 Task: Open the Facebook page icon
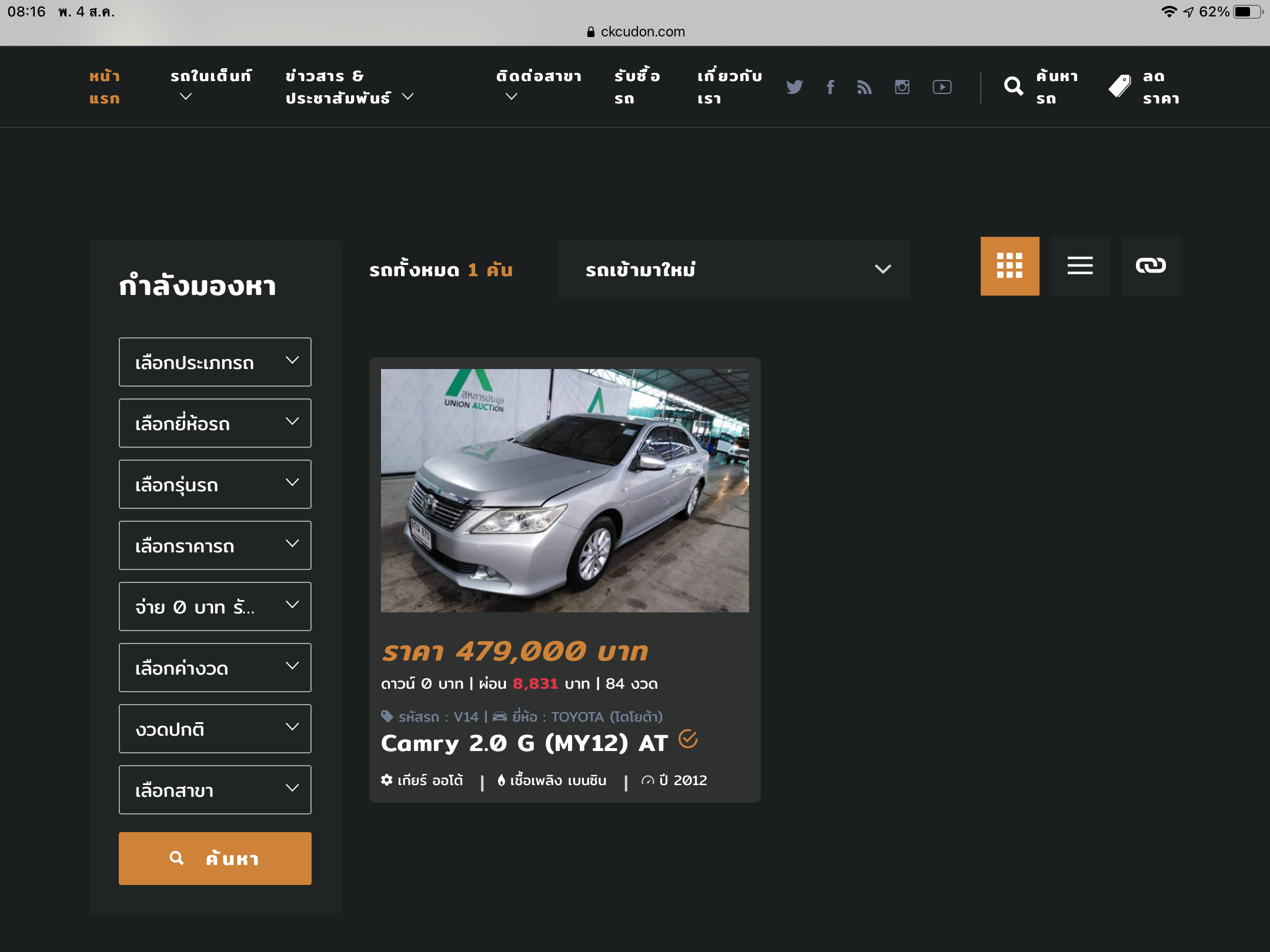point(830,87)
